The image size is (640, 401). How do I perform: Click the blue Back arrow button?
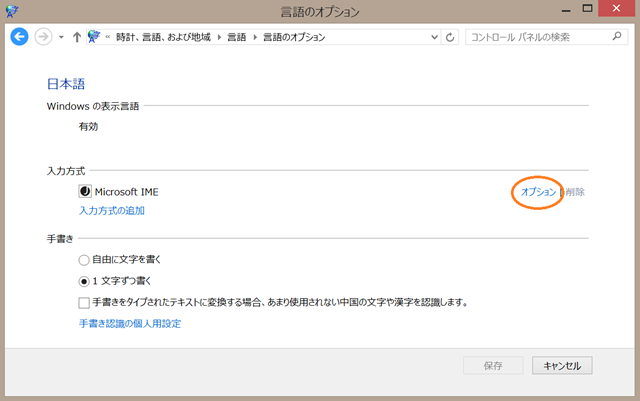click(x=19, y=37)
